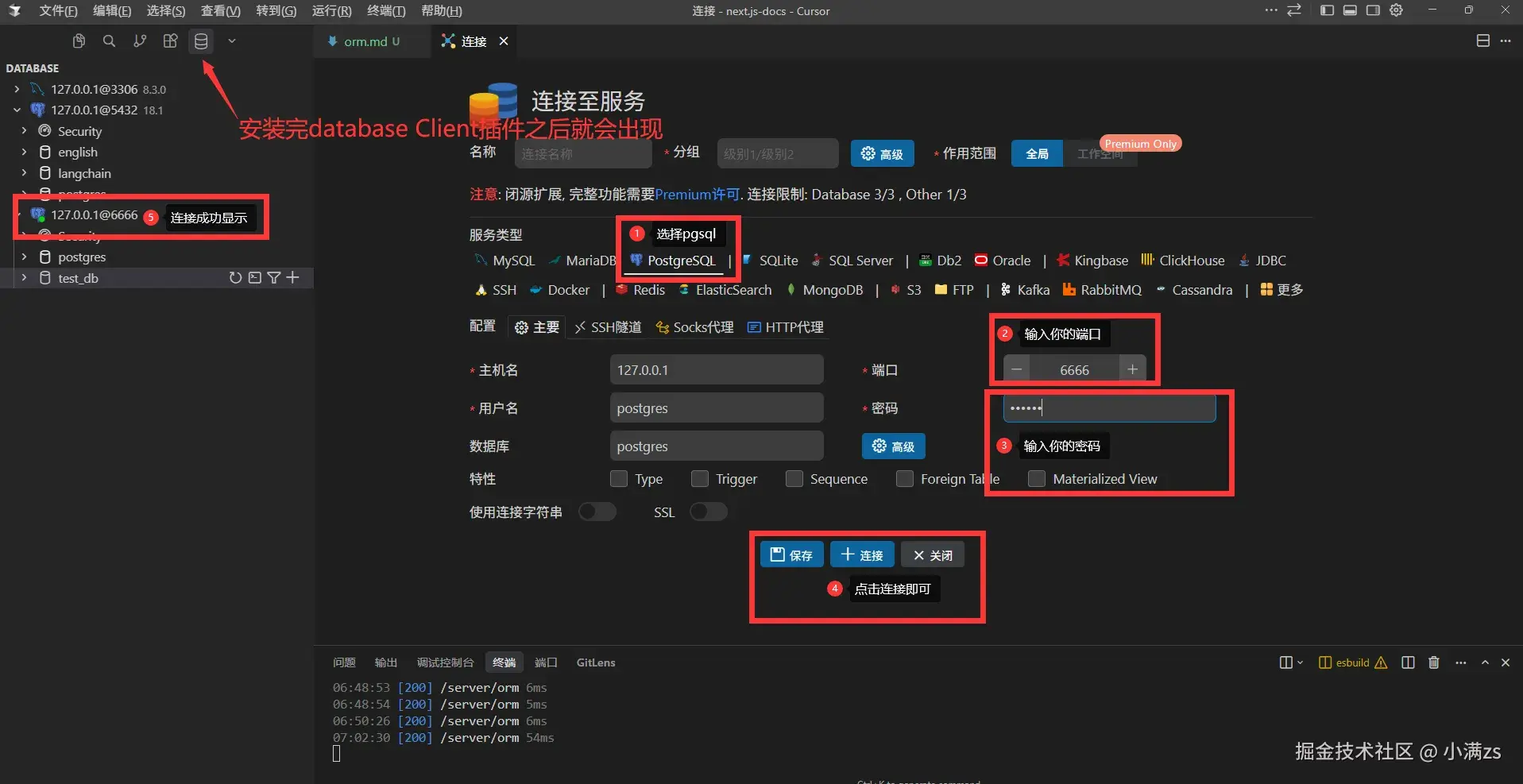The width and height of the screenshot is (1523, 784).
Task: Toggle the 使用连接字符串 switch
Action: 597,512
